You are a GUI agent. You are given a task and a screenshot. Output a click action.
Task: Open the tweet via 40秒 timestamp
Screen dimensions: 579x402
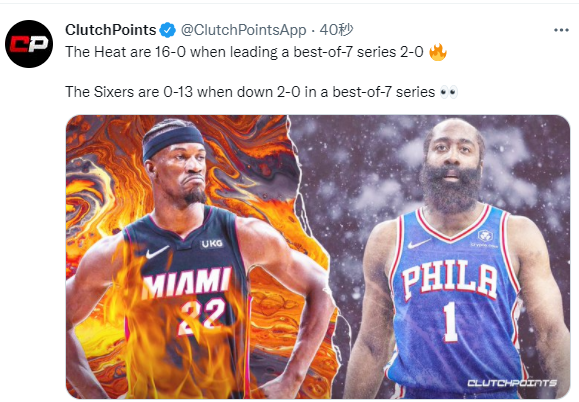point(336,30)
